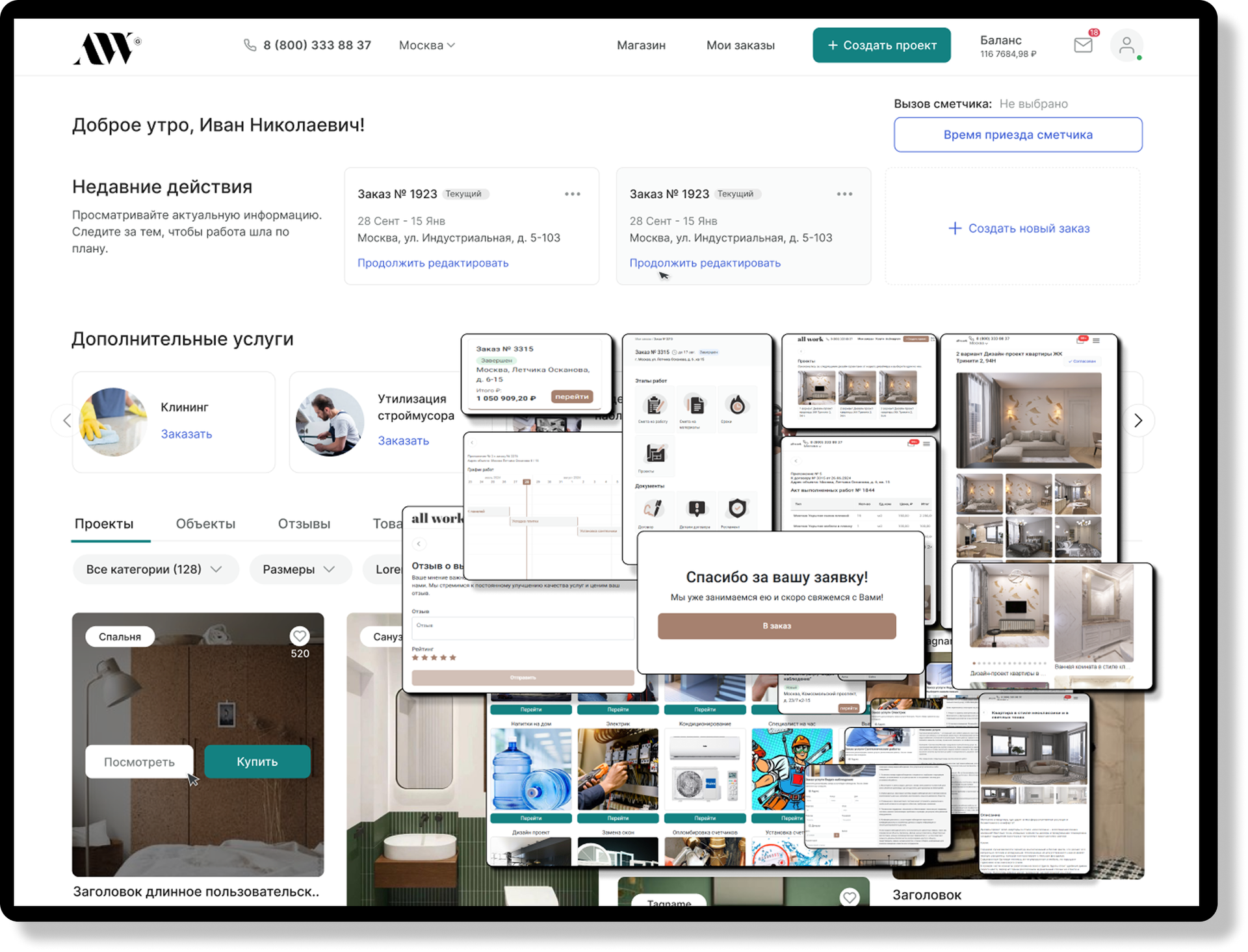Click the Спальня tag on project card
The image size is (1248, 952).
[x=120, y=636]
